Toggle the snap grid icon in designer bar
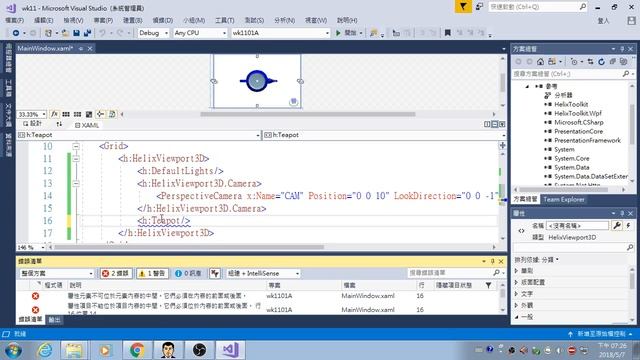 pos(66,114)
